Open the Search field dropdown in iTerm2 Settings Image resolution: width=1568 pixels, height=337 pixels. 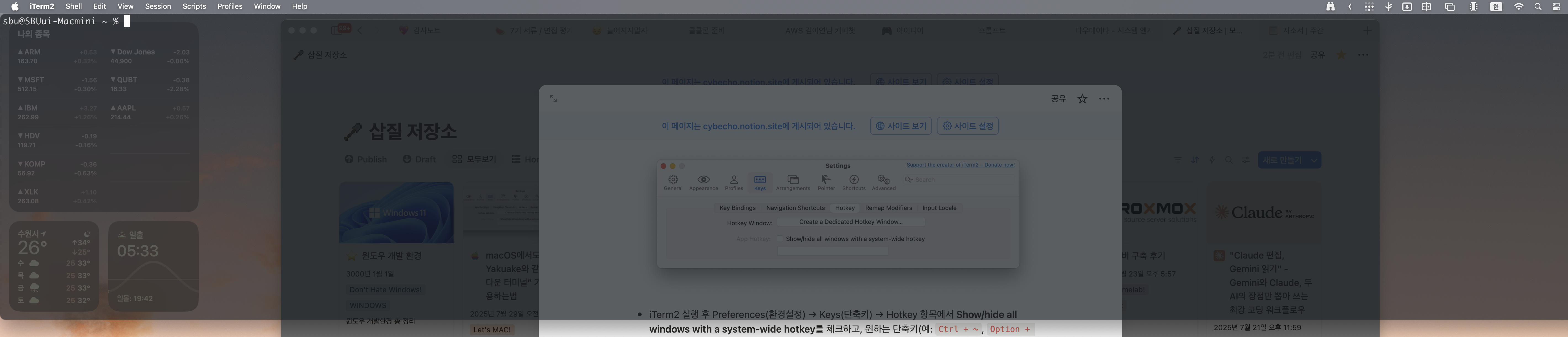pyautogui.click(x=908, y=180)
